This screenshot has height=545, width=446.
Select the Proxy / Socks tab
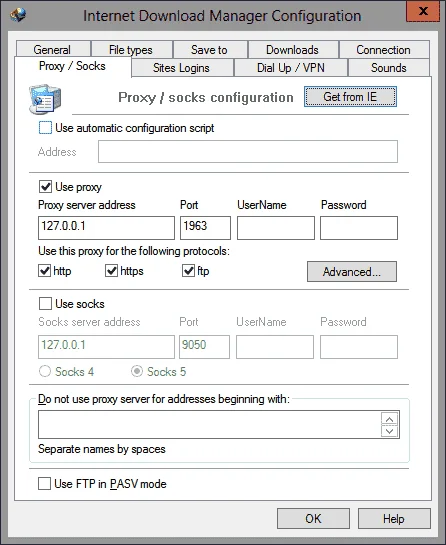[72, 66]
